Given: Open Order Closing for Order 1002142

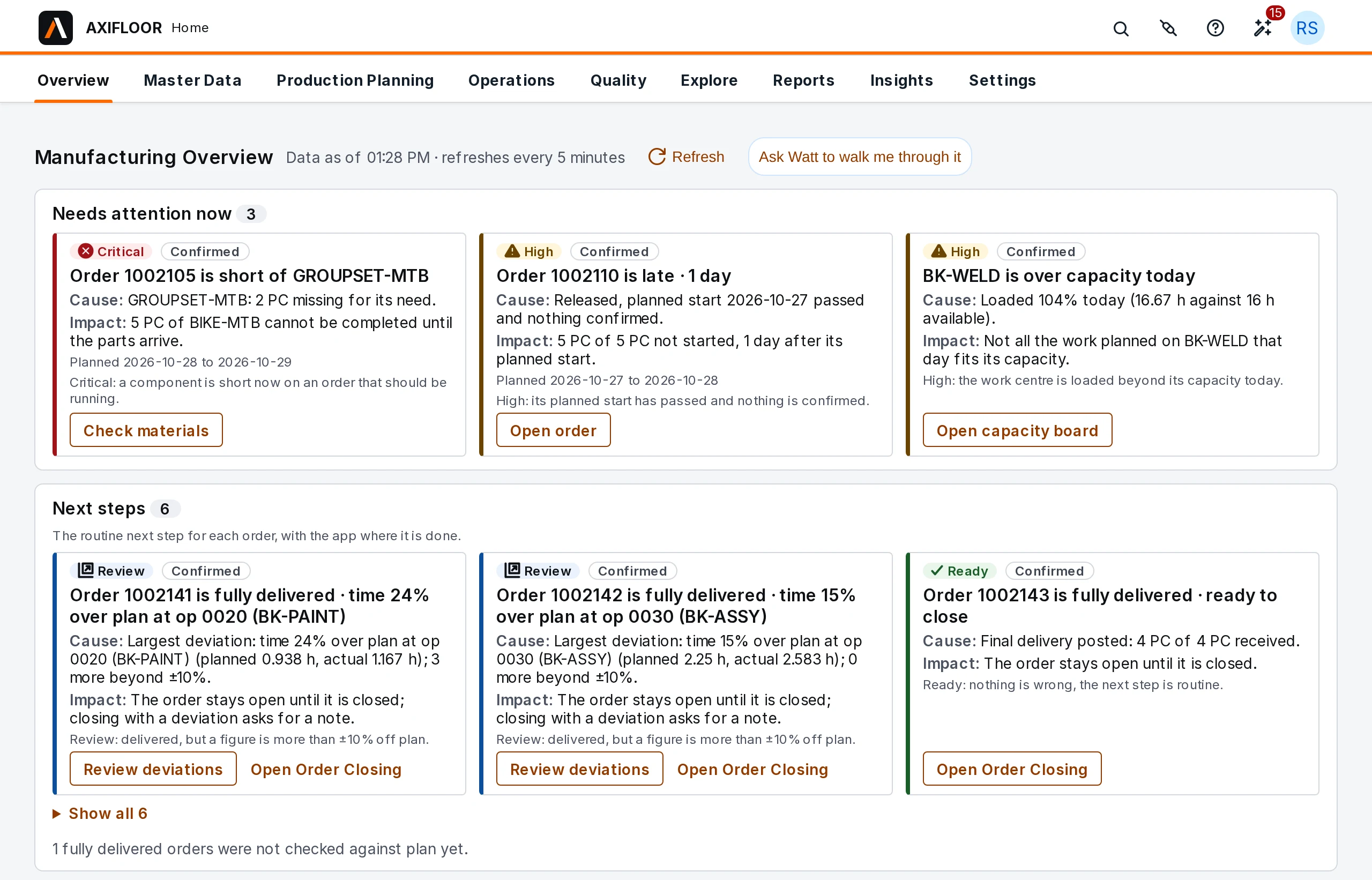Looking at the screenshot, I should click(752, 769).
